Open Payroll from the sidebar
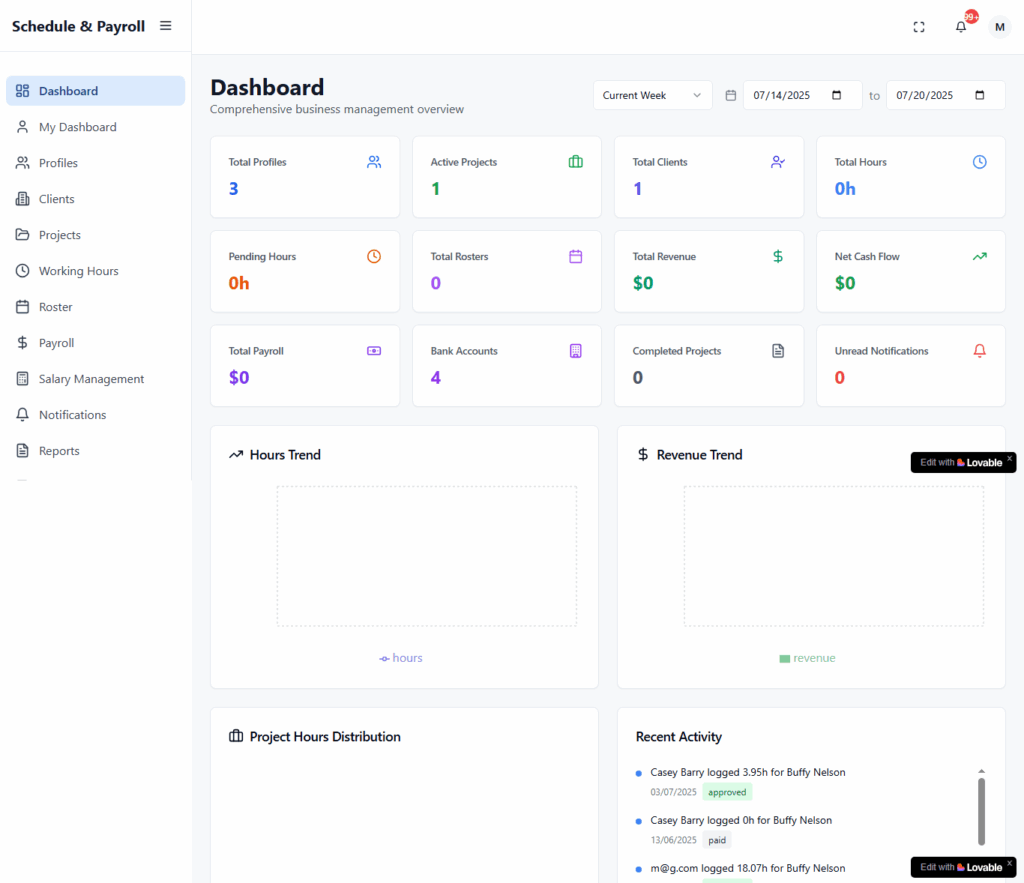This screenshot has height=883, width=1024. (56, 343)
